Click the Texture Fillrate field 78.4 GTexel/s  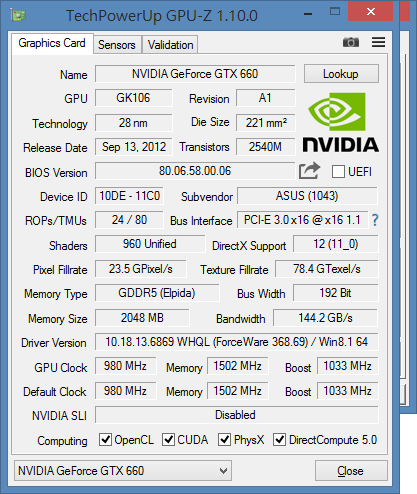pyautogui.click(x=327, y=269)
